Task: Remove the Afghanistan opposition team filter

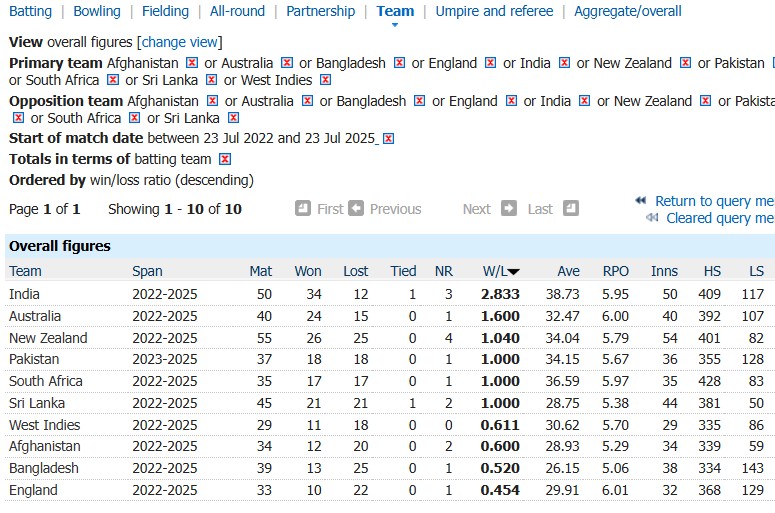Action: pos(213,101)
